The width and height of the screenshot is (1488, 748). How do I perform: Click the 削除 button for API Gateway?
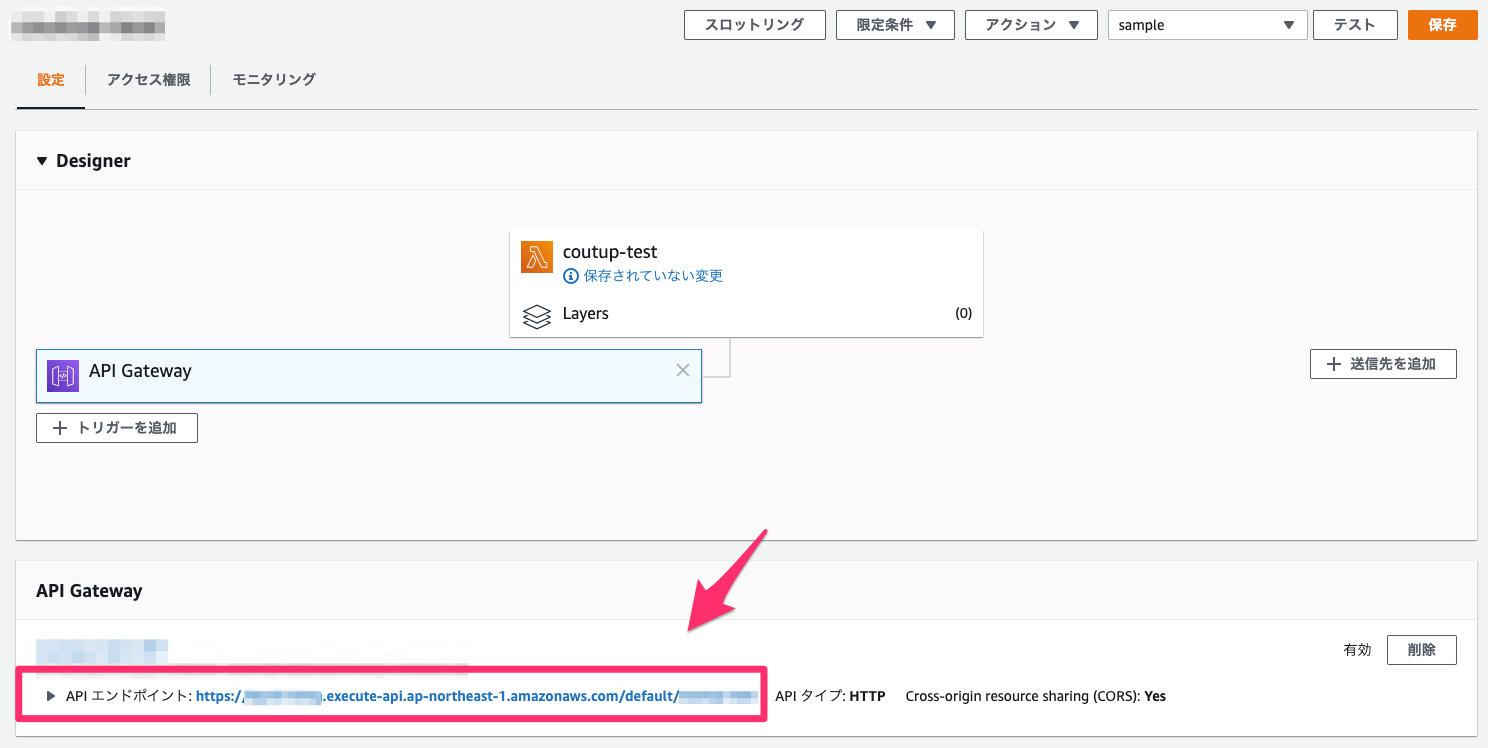click(1421, 649)
